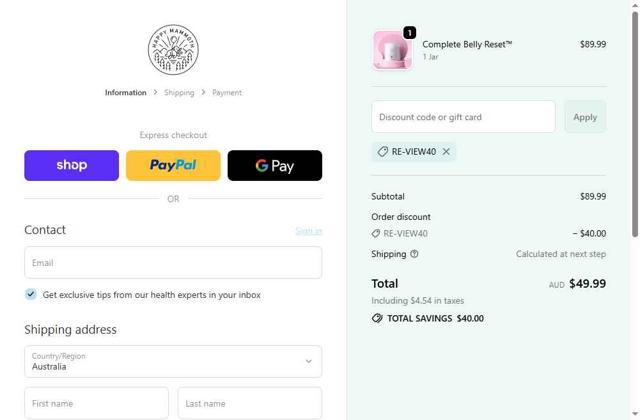Go to the Payment breadcrumb step
640x420 pixels.
tap(227, 93)
